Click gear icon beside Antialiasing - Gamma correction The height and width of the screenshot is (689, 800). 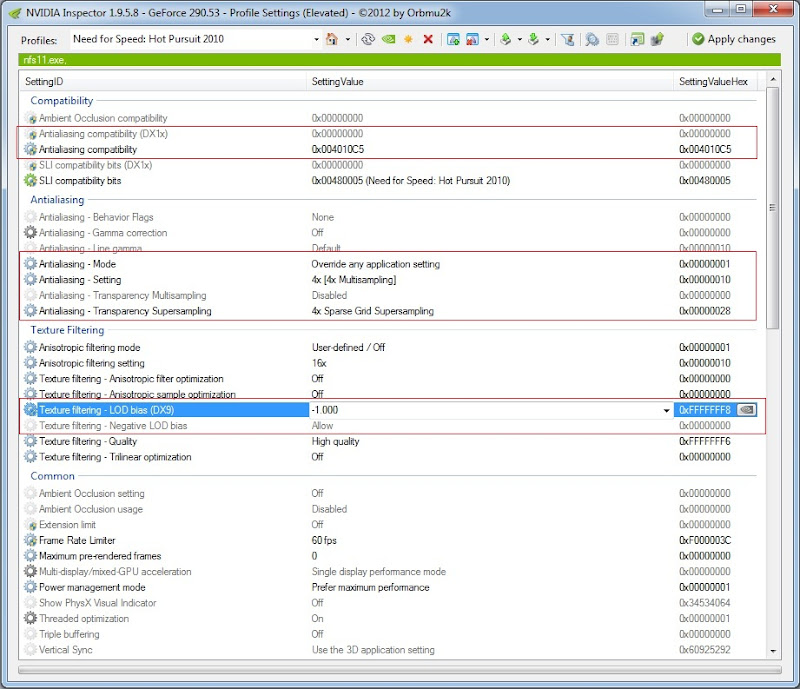(x=31, y=233)
